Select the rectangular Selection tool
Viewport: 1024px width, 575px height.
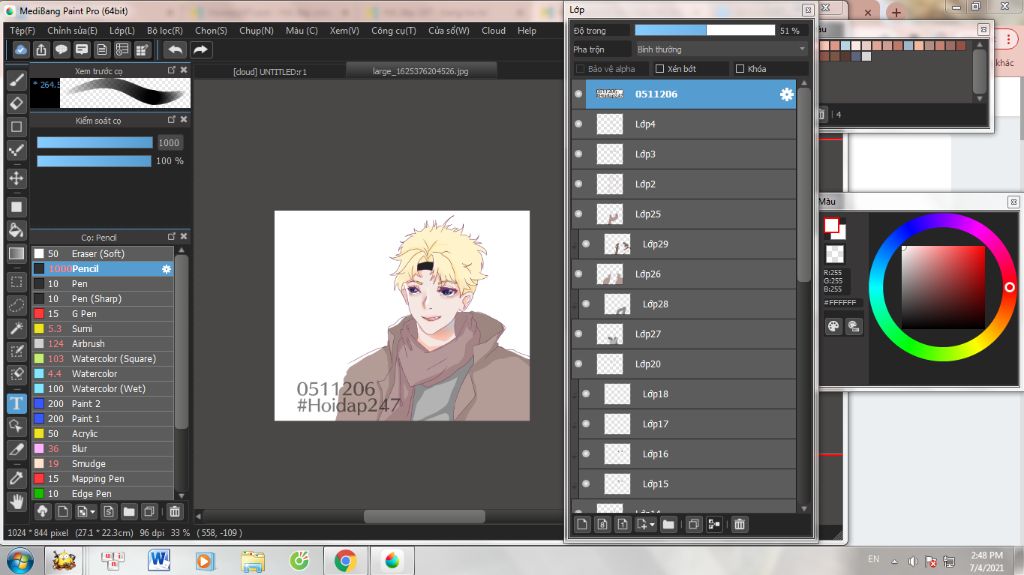(x=16, y=282)
